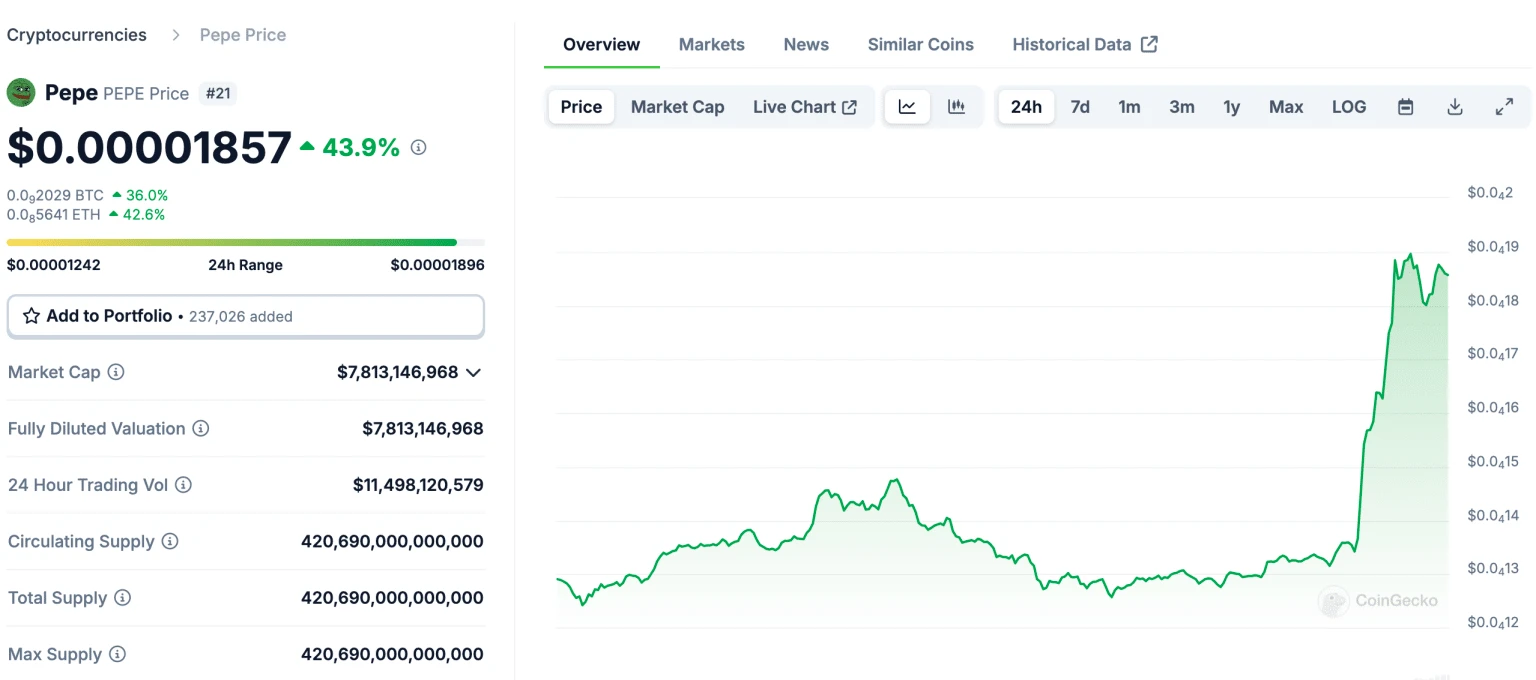Viewport: 1536px width, 680px height.
Task: Toggle the LOG scale option
Action: 1349,107
